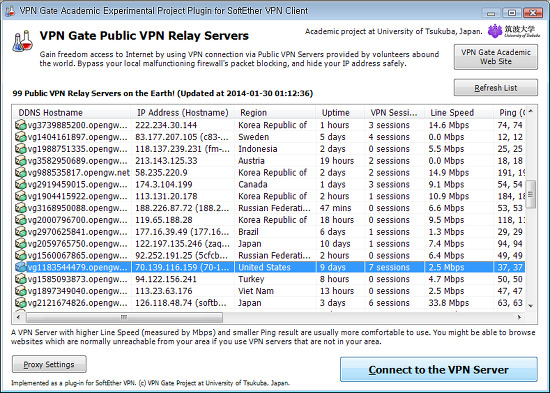Click the 6.4 Mbps line speed cell

click(446, 255)
